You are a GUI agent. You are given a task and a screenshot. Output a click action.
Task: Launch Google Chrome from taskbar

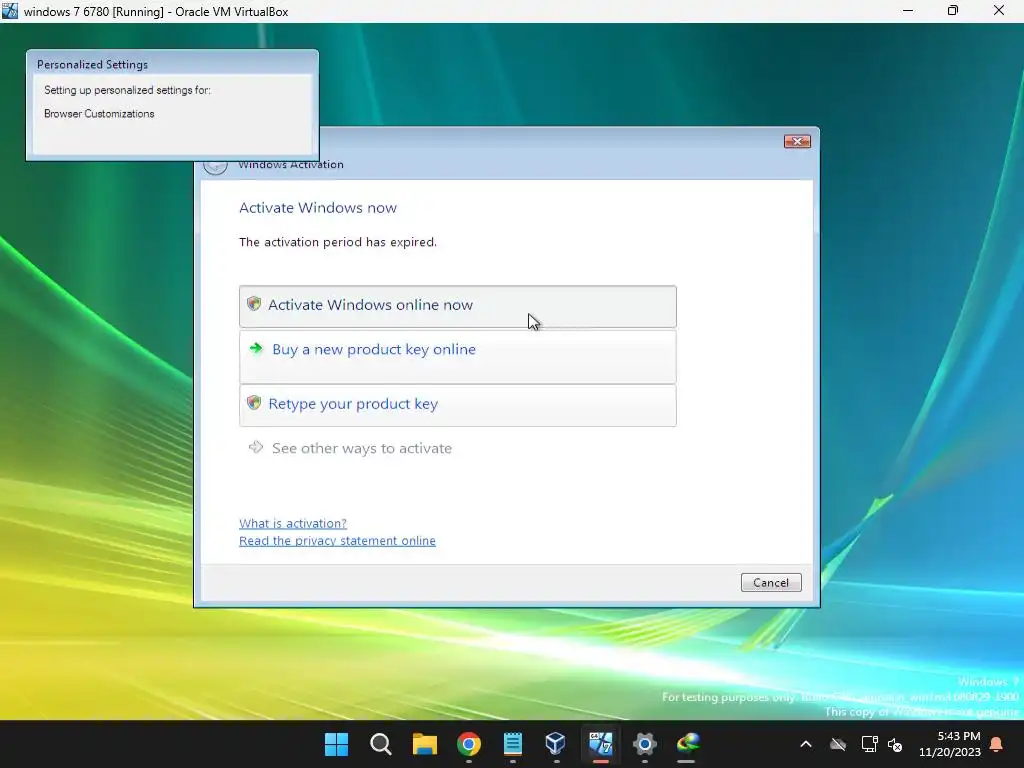tap(468, 744)
